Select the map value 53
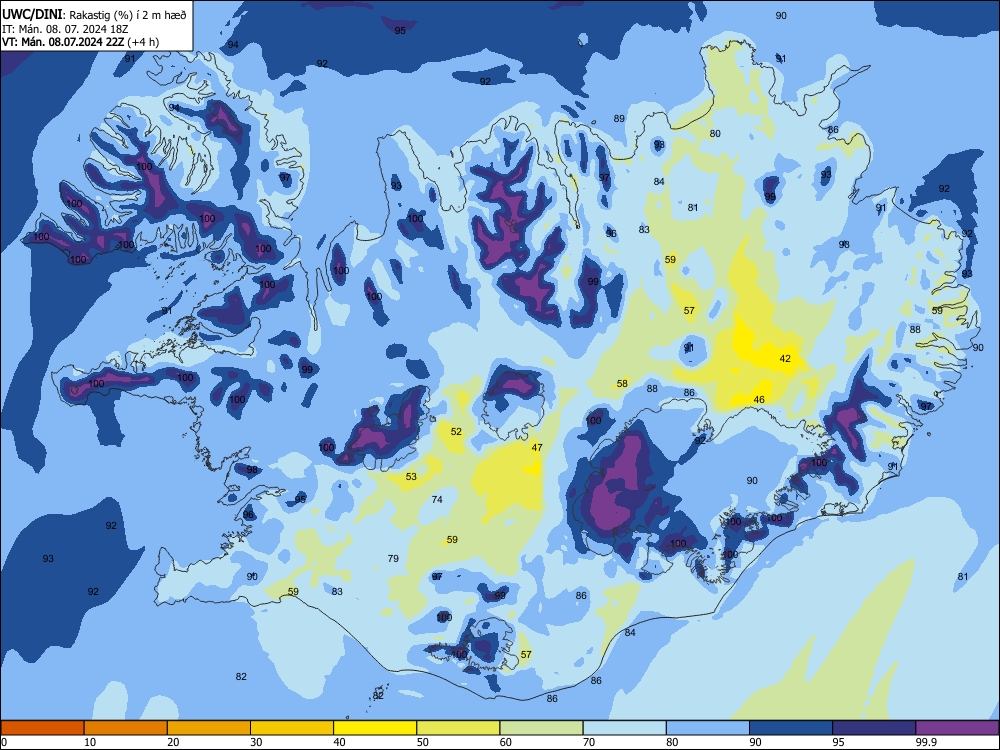The height and width of the screenshot is (750, 1000). click(x=411, y=476)
